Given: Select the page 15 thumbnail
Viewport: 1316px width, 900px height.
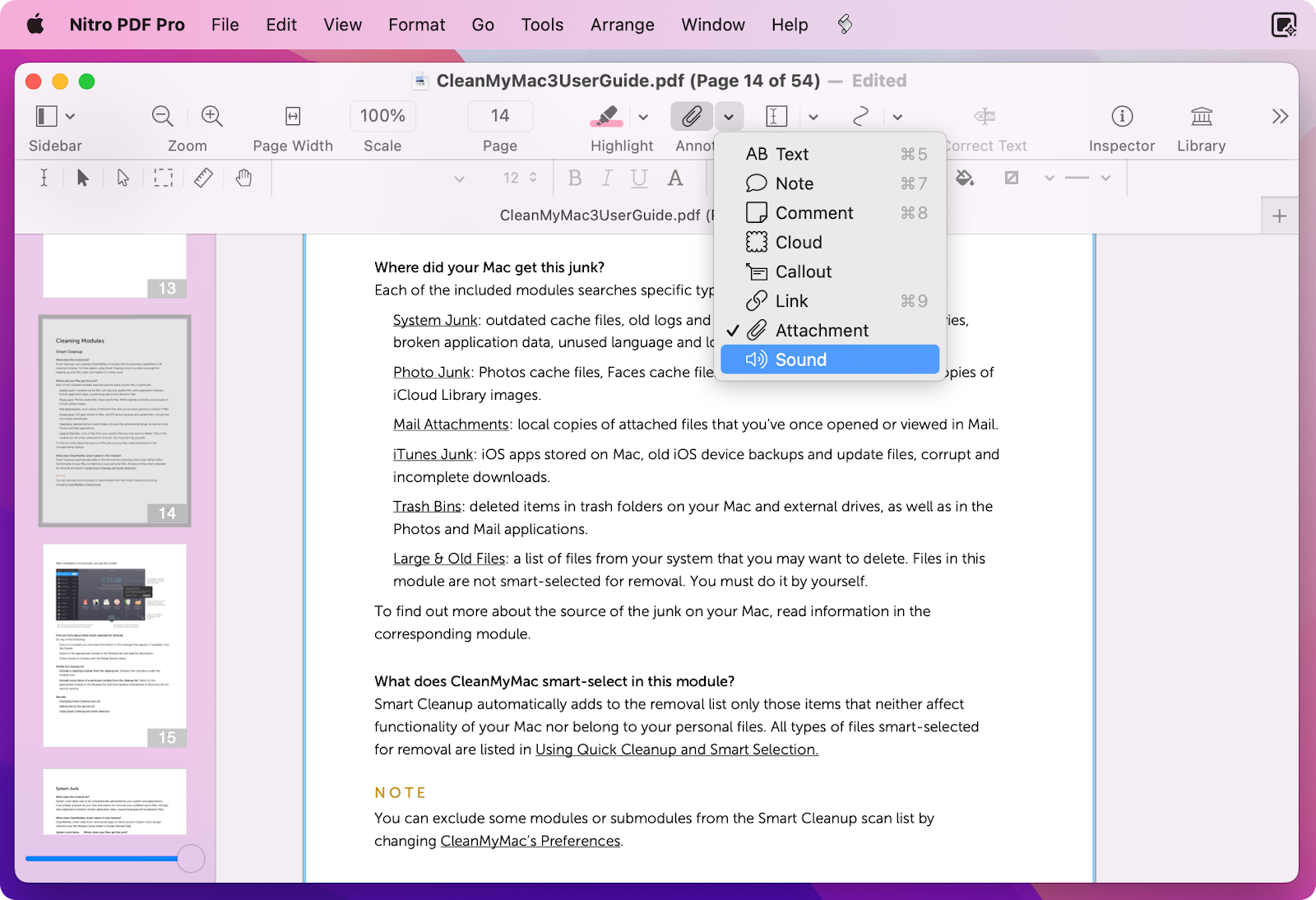Looking at the screenshot, I should 114,645.
